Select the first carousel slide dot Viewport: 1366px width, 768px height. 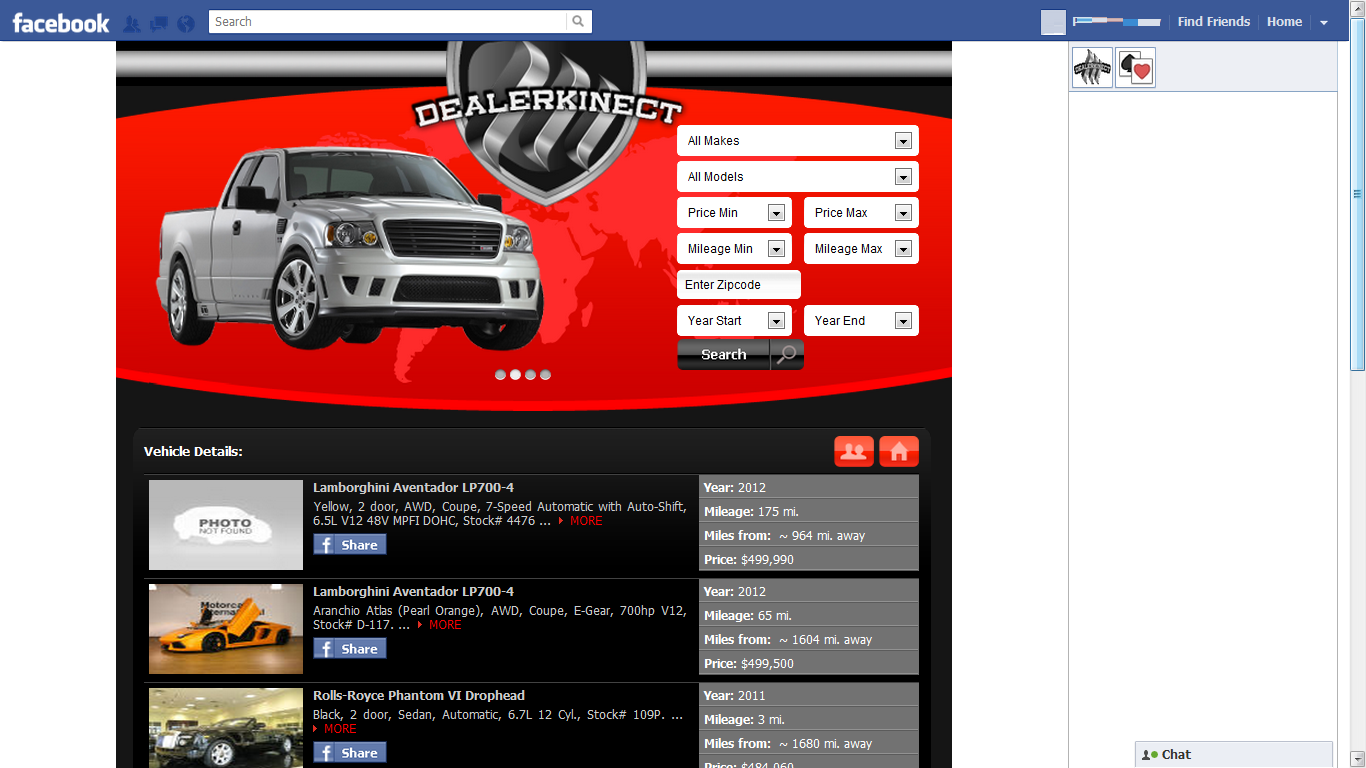click(x=500, y=375)
